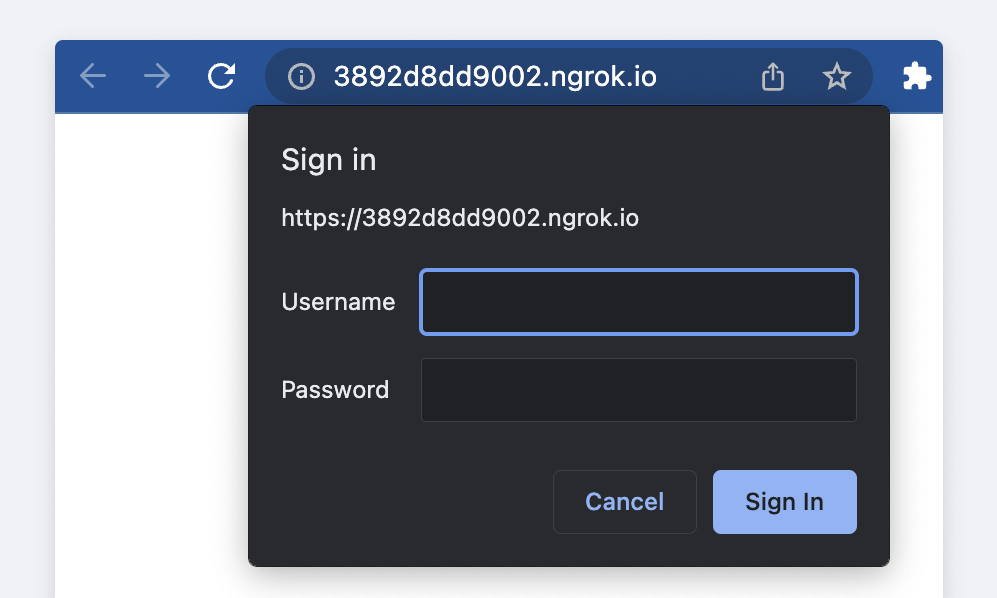Click the "Sign in" dialog heading
The width and height of the screenshot is (997, 598).
[x=329, y=160]
